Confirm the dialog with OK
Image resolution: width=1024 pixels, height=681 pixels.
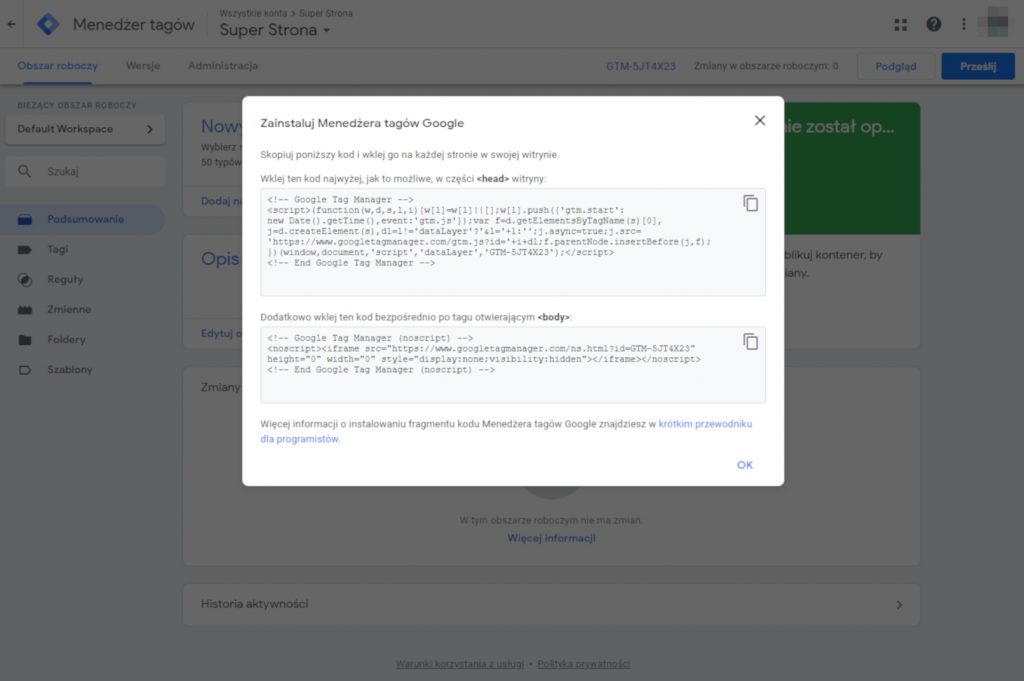pos(744,465)
